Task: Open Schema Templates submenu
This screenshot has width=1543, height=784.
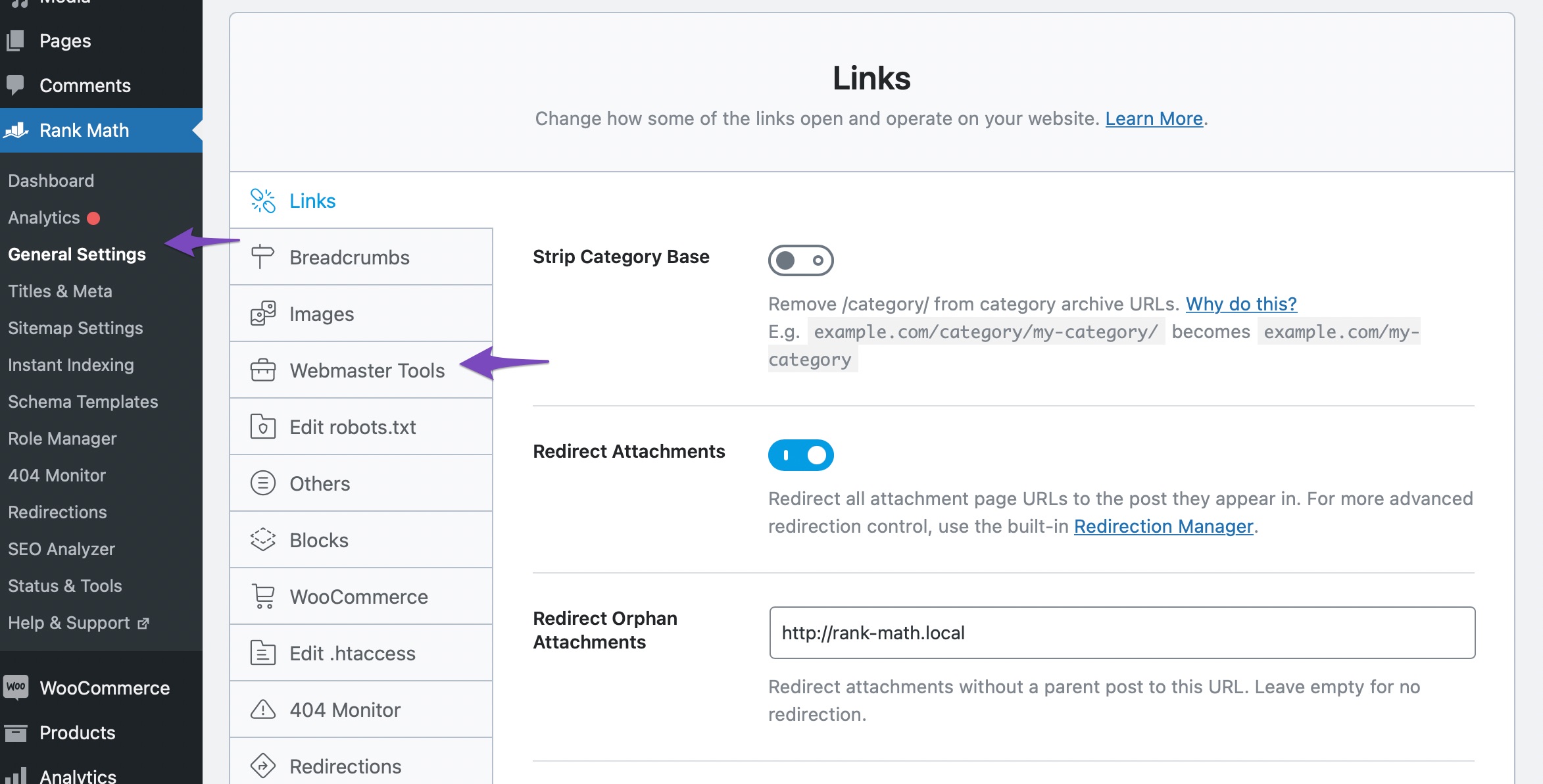Action: point(83,402)
